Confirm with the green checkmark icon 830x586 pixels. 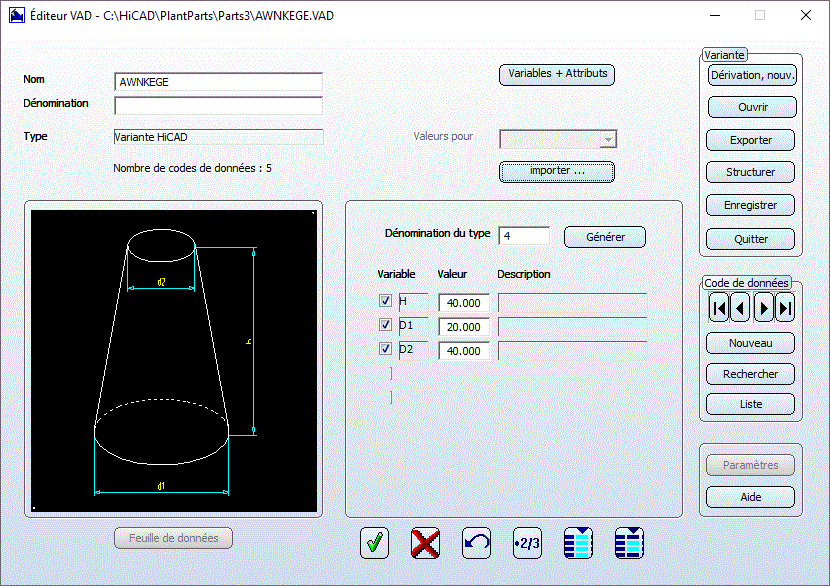[x=375, y=543]
